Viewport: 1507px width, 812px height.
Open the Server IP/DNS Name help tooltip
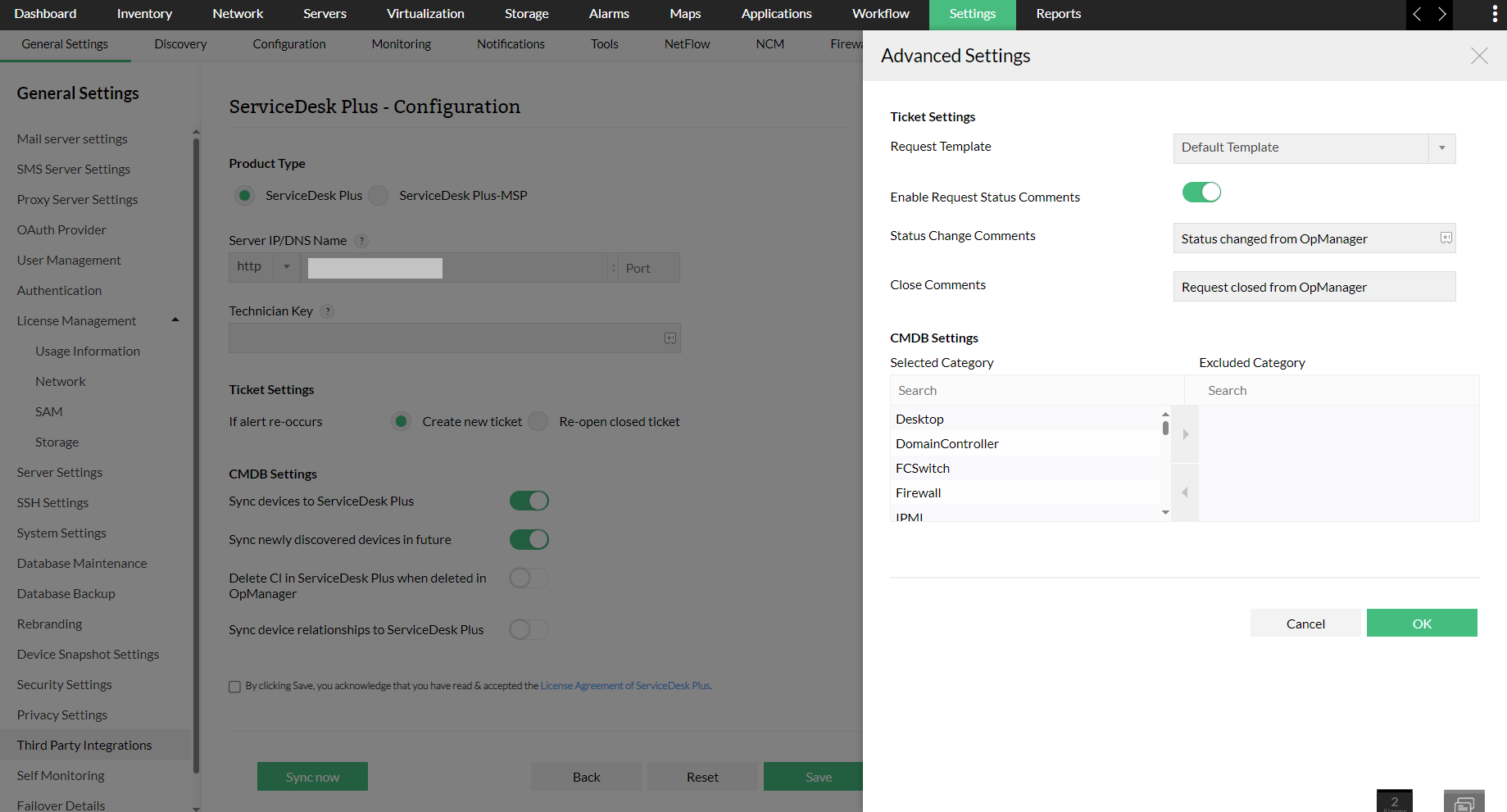[x=361, y=240]
